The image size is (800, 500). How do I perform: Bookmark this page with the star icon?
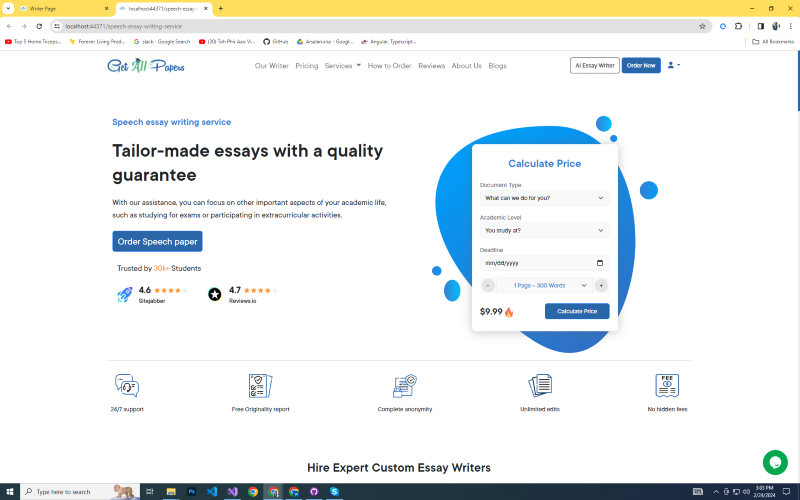click(x=702, y=26)
